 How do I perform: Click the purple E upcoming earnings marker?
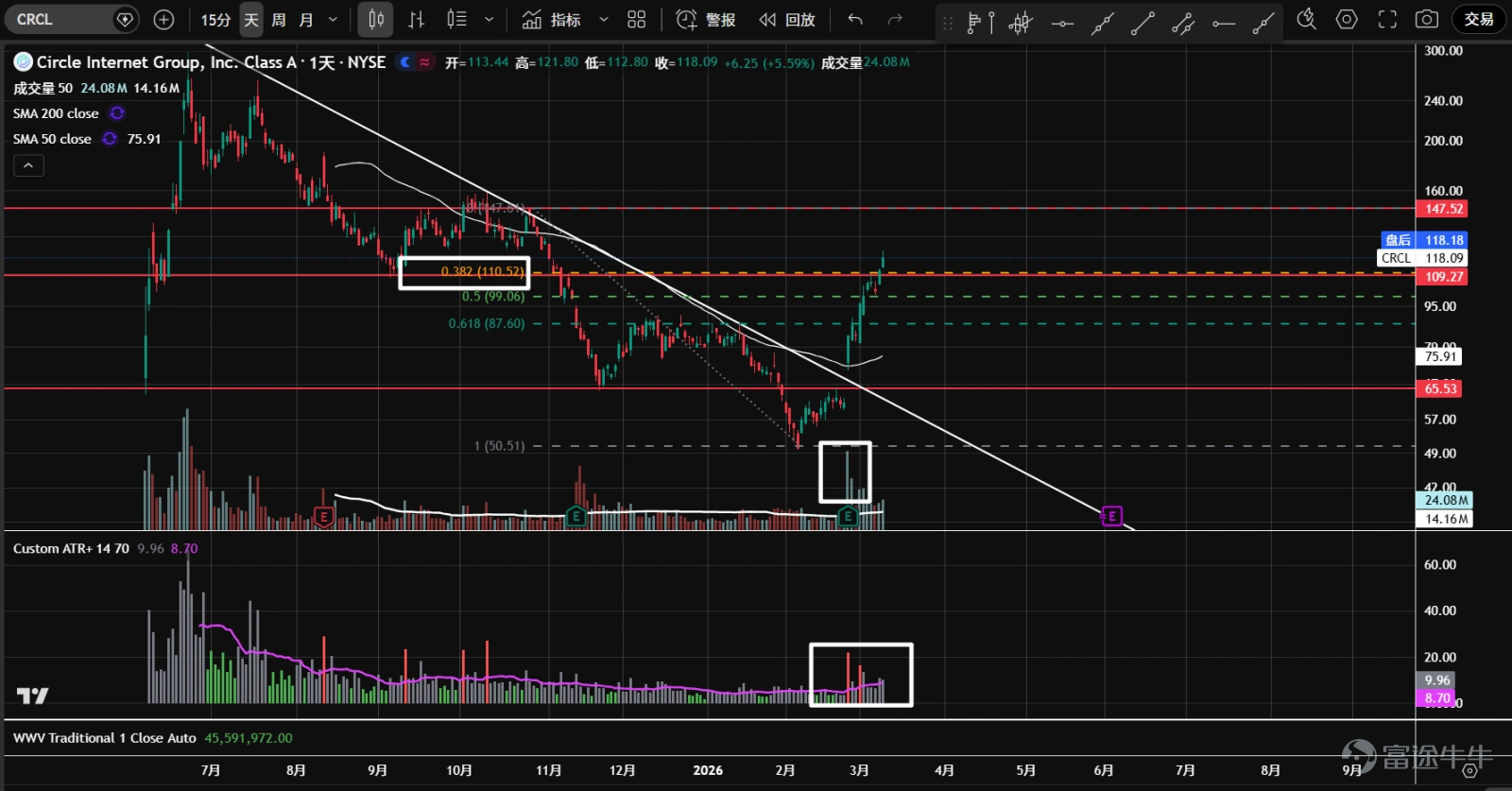click(x=1112, y=516)
